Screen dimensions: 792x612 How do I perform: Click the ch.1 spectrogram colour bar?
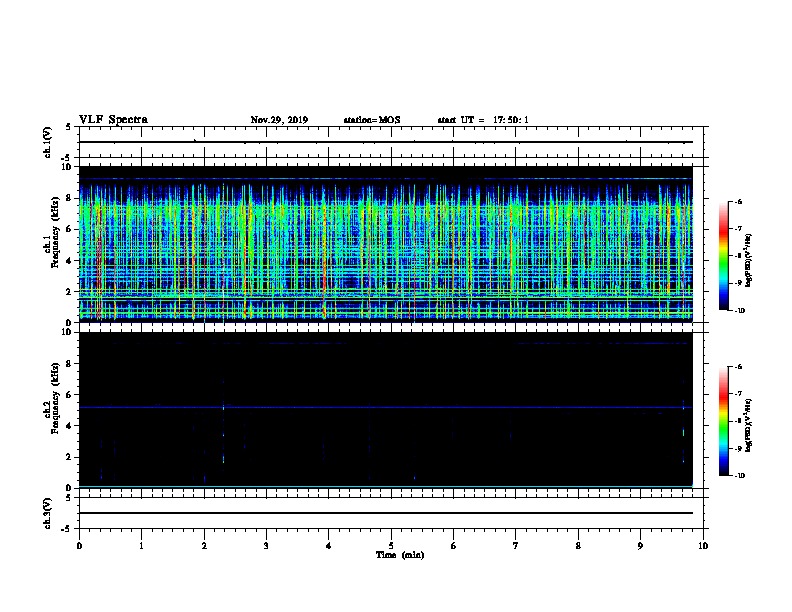tap(724, 256)
